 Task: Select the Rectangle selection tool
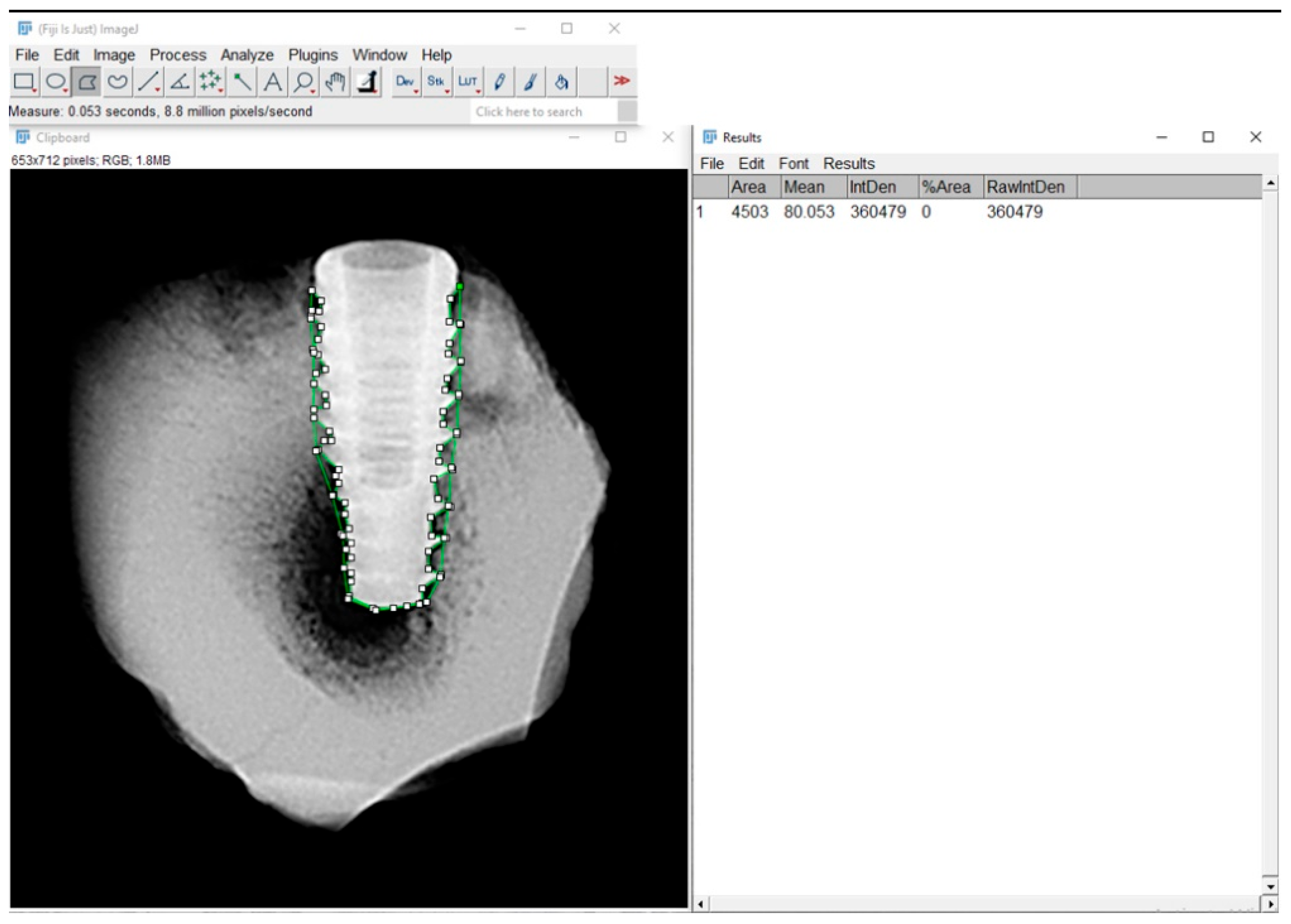[23, 82]
